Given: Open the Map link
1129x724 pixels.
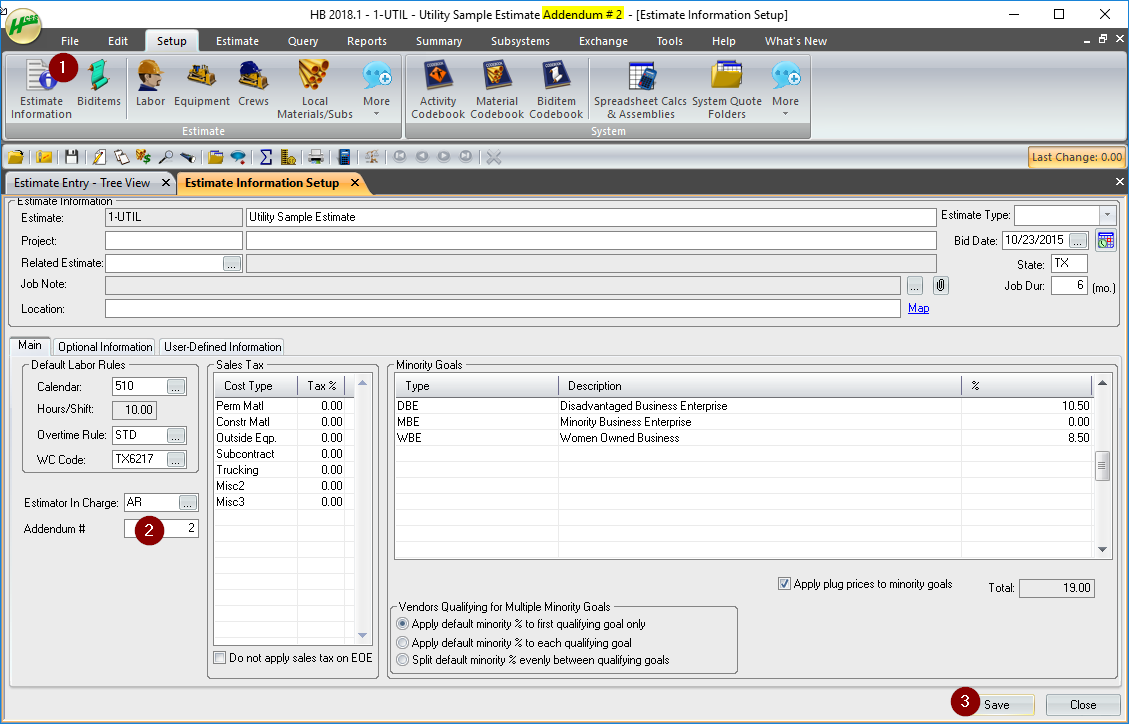Looking at the screenshot, I should (918, 308).
